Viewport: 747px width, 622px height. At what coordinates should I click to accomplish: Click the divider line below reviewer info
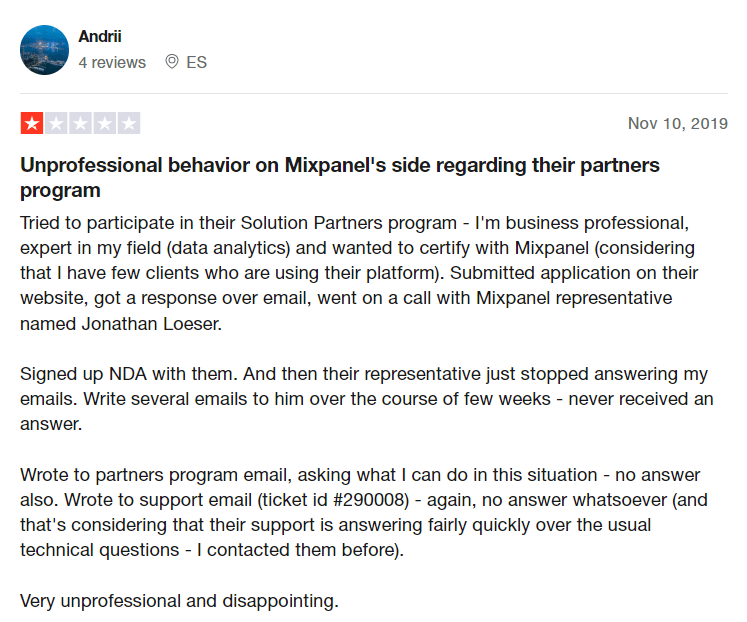[373, 94]
